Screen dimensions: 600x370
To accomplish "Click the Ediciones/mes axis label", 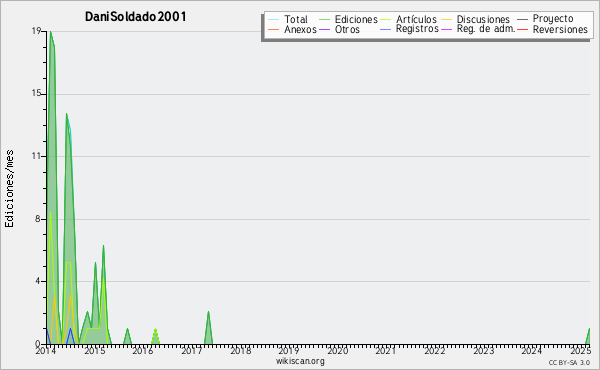I will pos(9,189).
